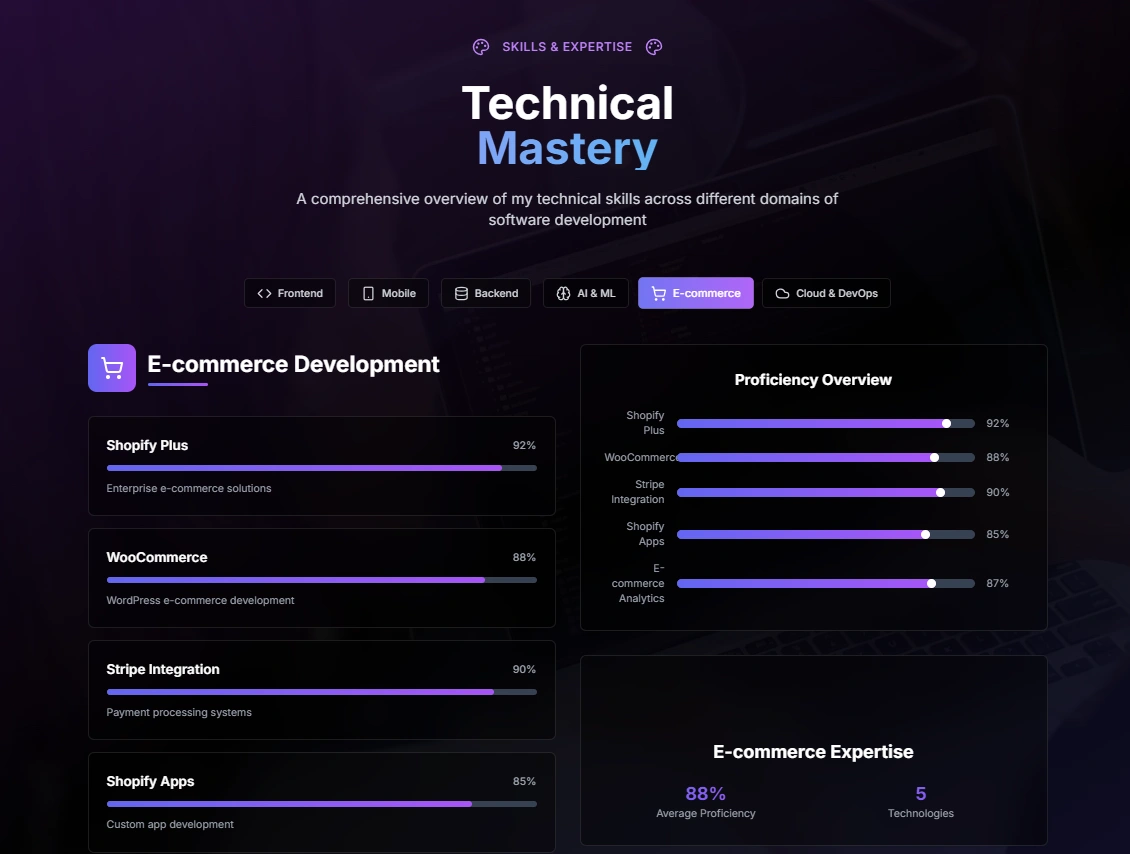Show the AI & ML tab
The image size is (1130, 854).
(x=586, y=293)
